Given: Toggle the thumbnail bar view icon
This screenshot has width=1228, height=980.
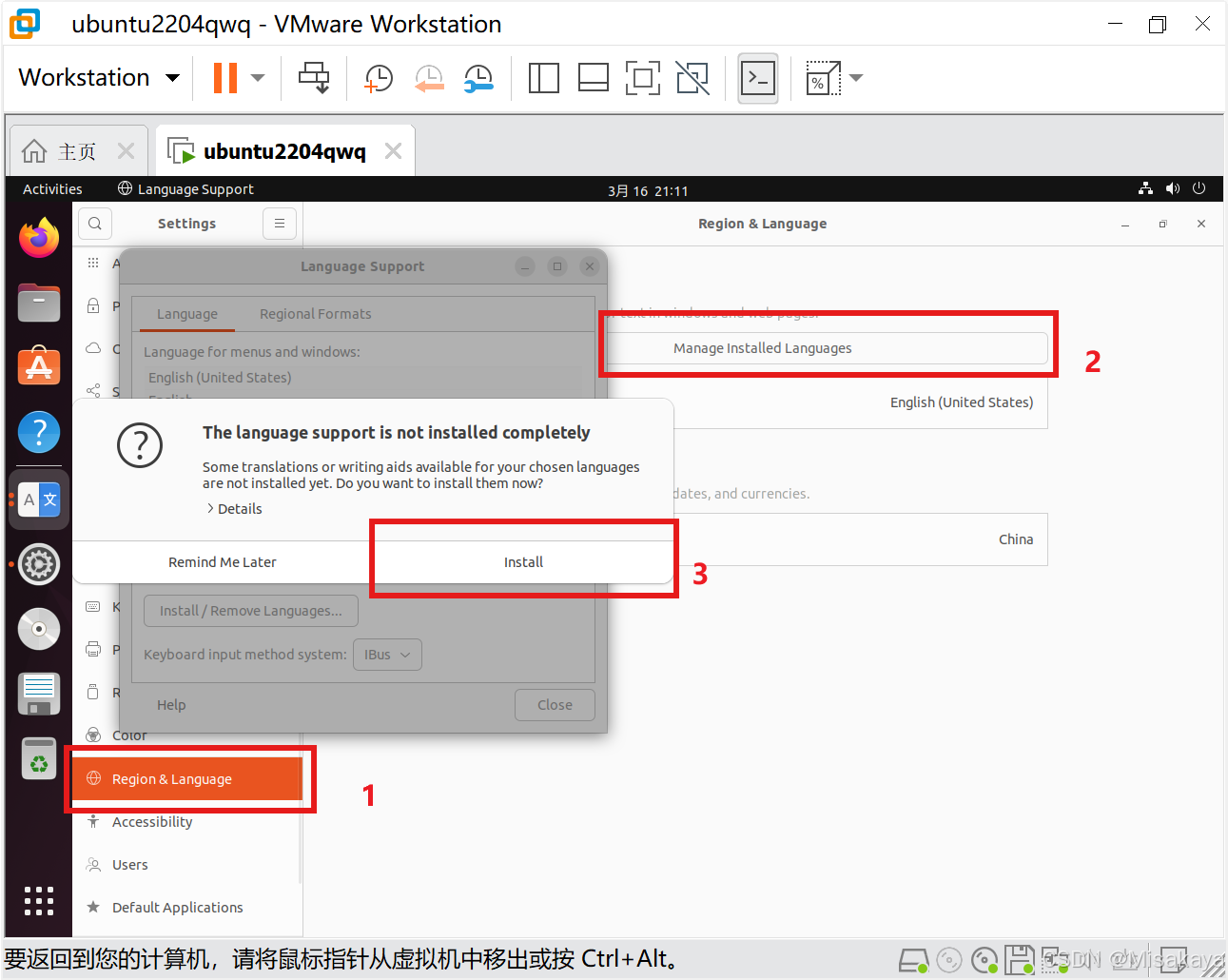Looking at the screenshot, I should point(594,78).
